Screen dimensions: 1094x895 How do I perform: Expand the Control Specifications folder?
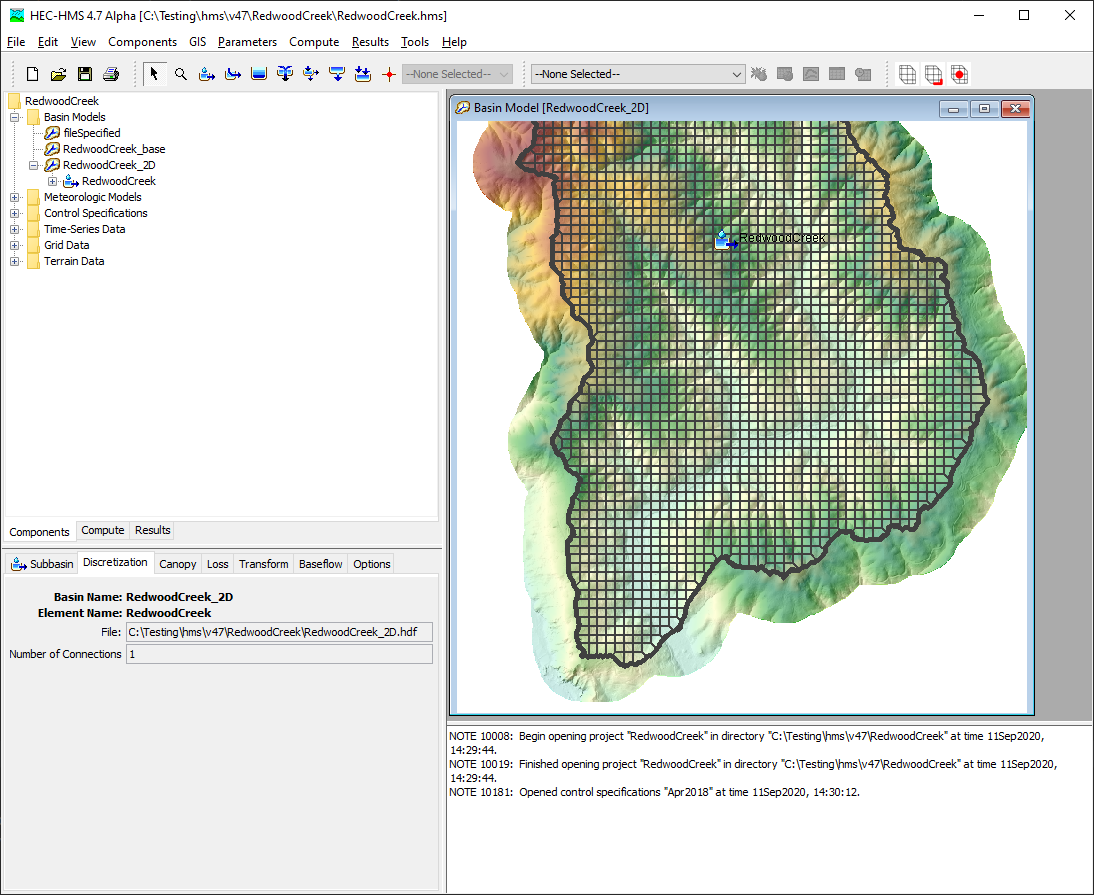(x=14, y=213)
